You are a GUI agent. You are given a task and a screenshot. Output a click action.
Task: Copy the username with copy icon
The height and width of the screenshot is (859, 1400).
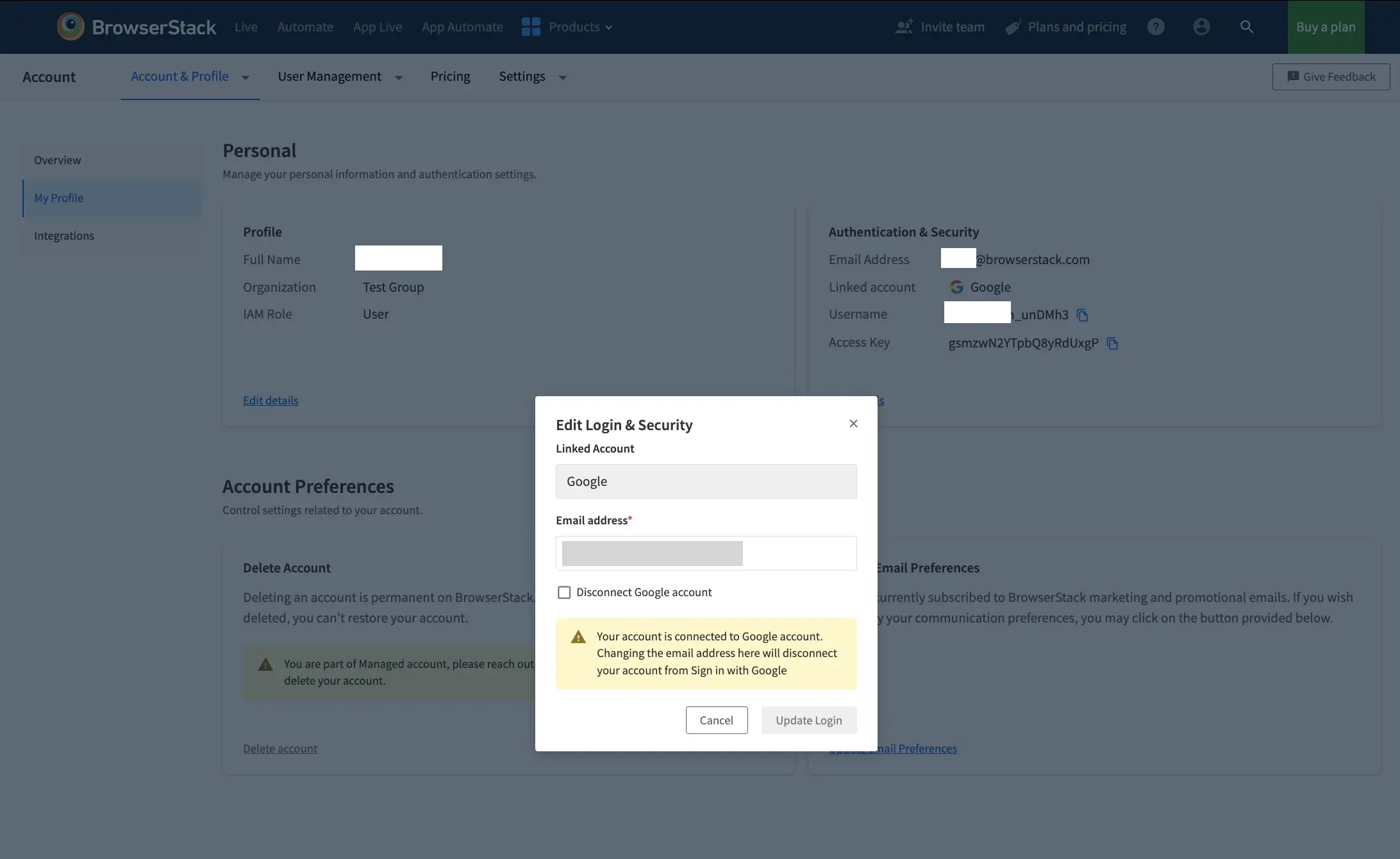point(1082,315)
